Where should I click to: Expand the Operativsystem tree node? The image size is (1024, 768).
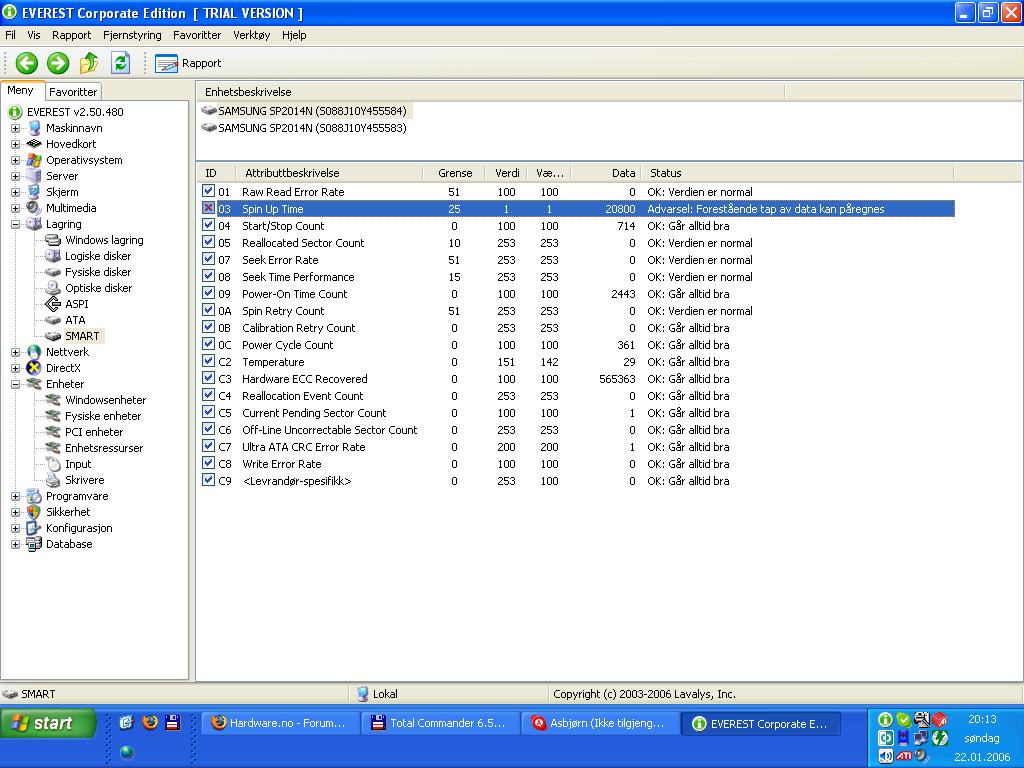15,161
